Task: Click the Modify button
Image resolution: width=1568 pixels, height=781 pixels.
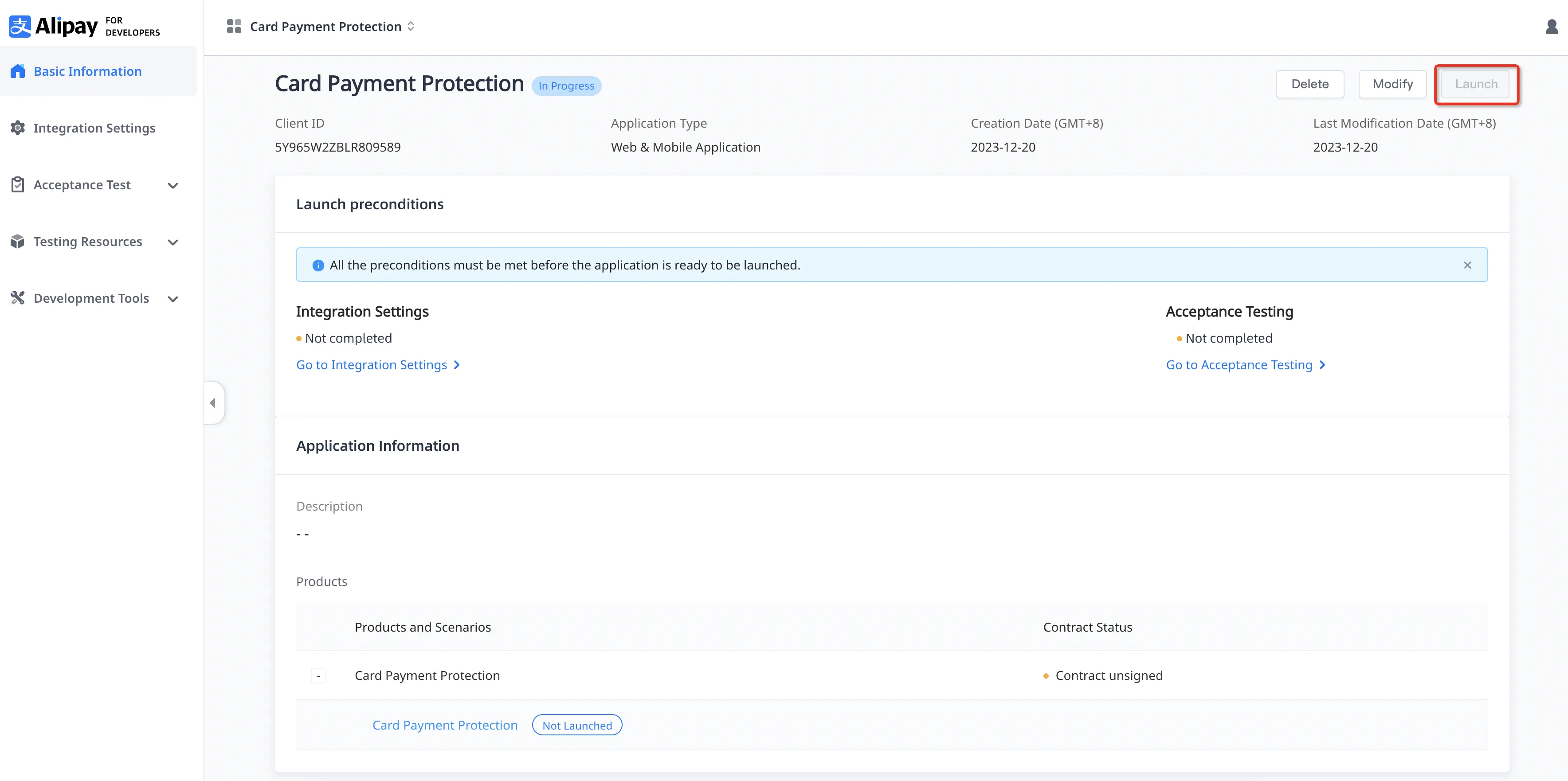Action: 1392,84
